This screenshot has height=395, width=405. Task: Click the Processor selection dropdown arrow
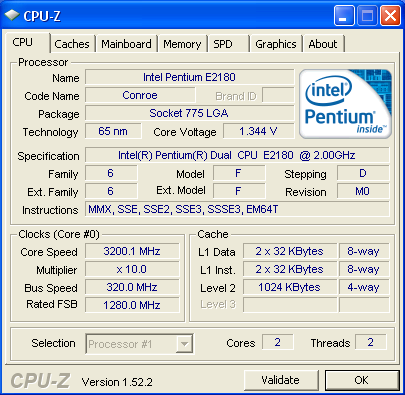pyautogui.click(x=184, y=344)
